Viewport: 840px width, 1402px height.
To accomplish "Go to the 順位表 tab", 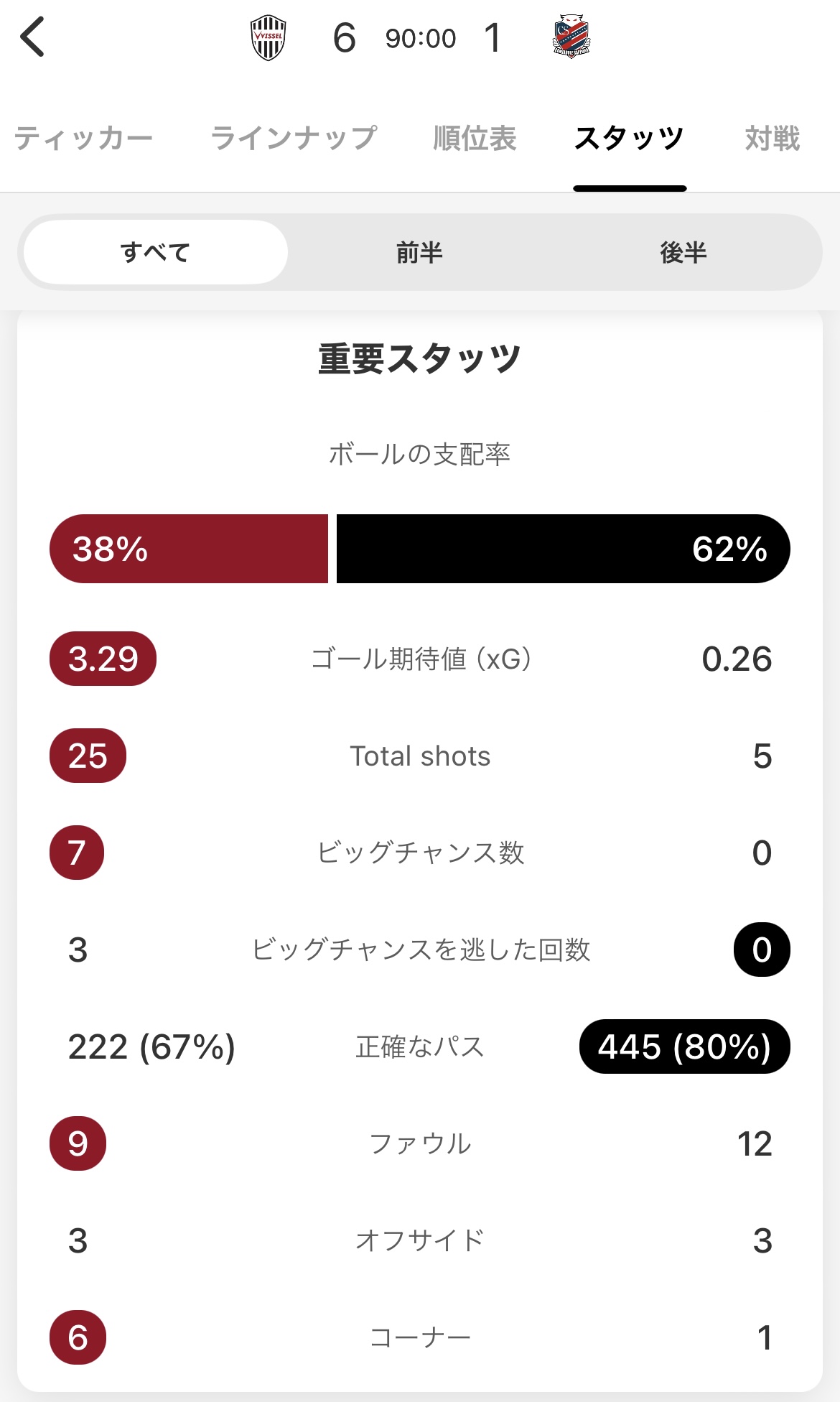I will tap(475, 138).
